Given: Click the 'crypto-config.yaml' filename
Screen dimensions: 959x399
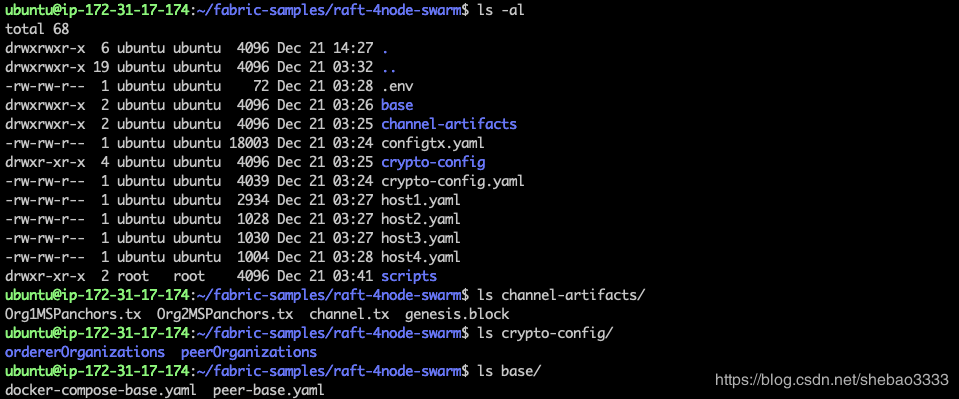Looking at the screenshot, I should (453, 181).
